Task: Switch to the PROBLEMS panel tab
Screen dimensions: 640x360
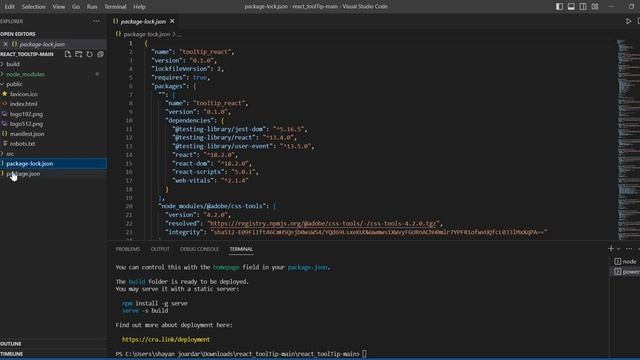Action: [x=128, y=249]
